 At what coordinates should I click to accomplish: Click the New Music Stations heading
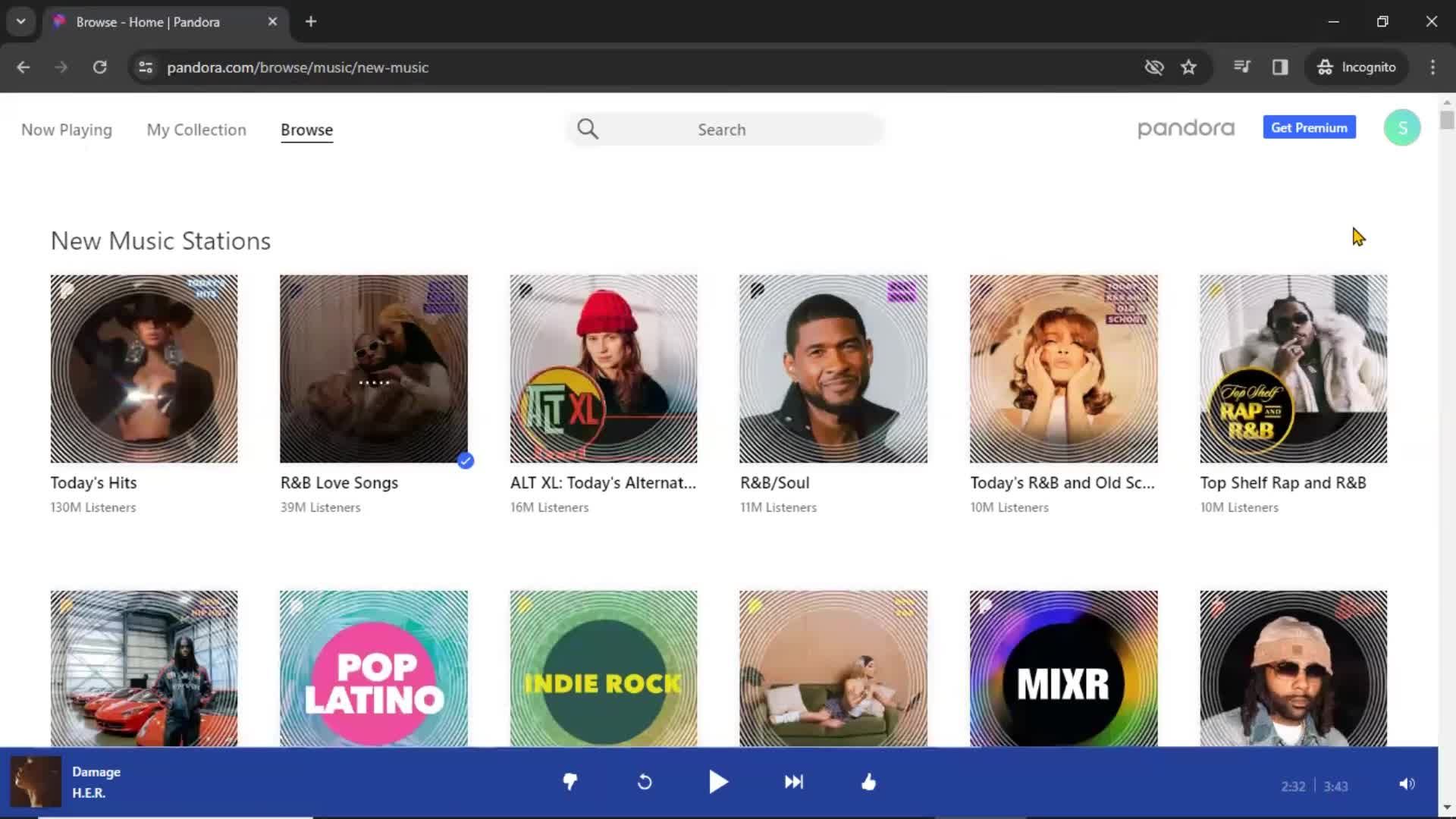coord(161,241)
